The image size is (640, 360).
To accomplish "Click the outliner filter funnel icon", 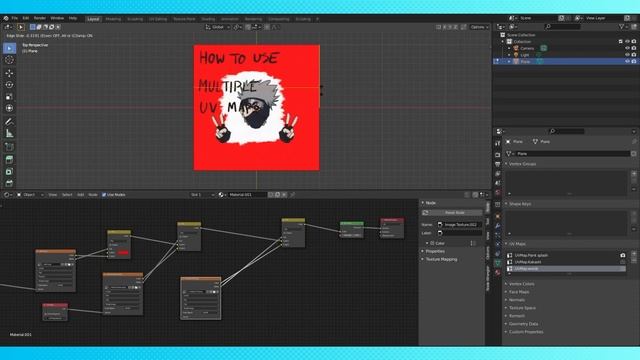I will pos(622,27).
